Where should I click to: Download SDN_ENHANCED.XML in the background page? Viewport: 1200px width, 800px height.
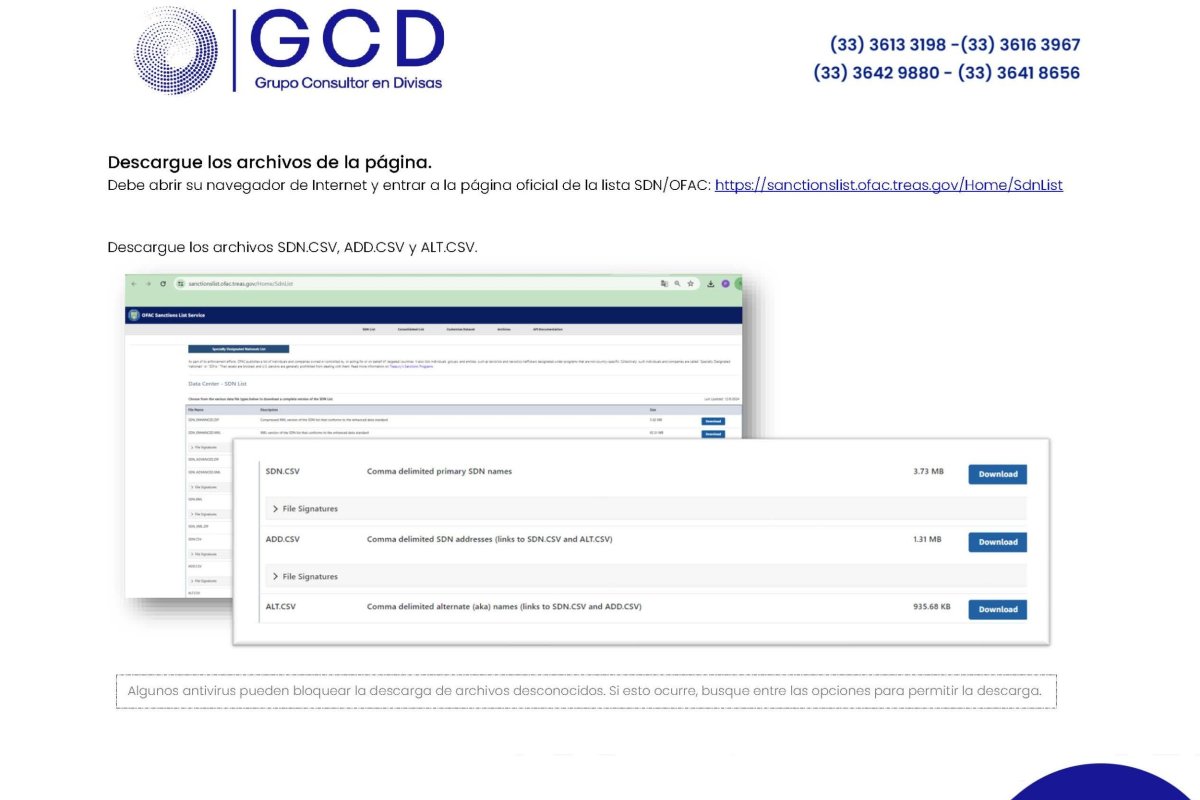tap(713, 434)
